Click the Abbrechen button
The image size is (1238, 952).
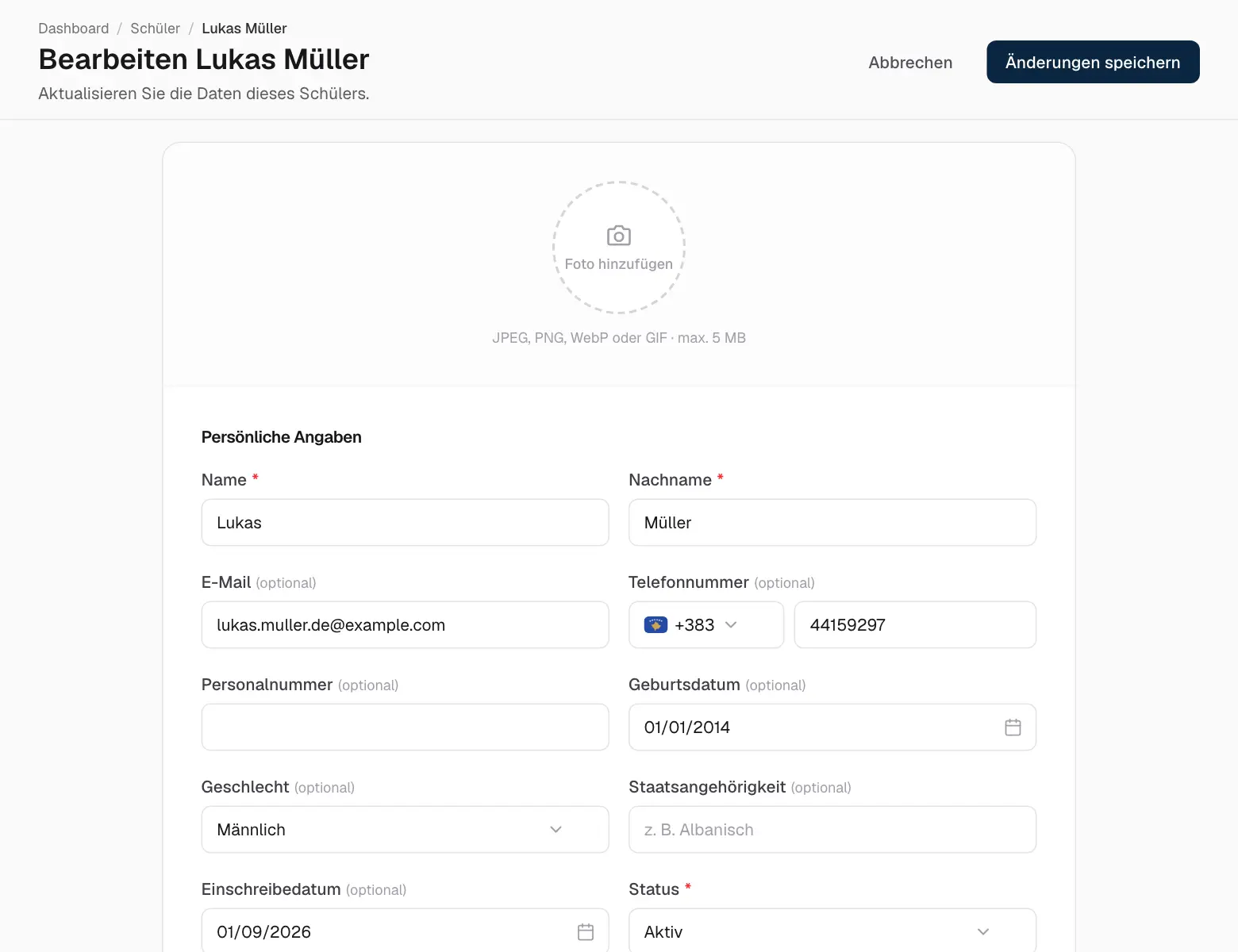pos(910,63)
